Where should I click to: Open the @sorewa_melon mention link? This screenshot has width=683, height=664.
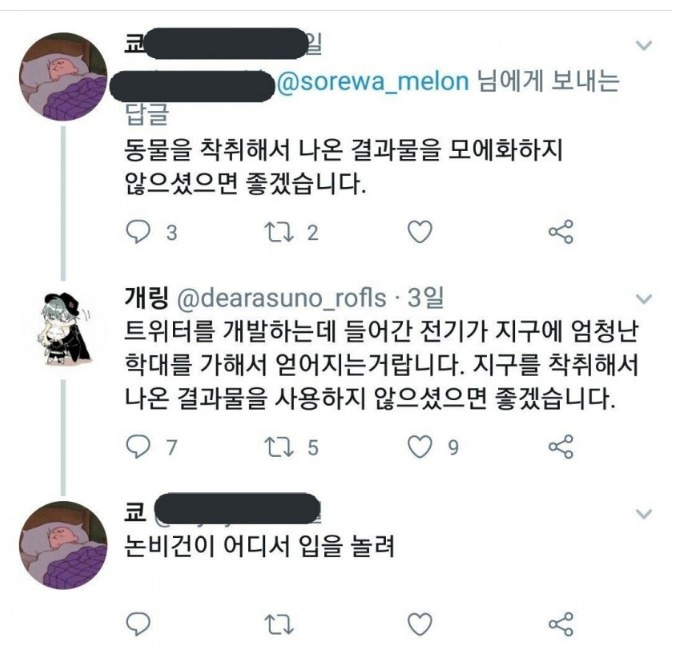pos(372,83)
